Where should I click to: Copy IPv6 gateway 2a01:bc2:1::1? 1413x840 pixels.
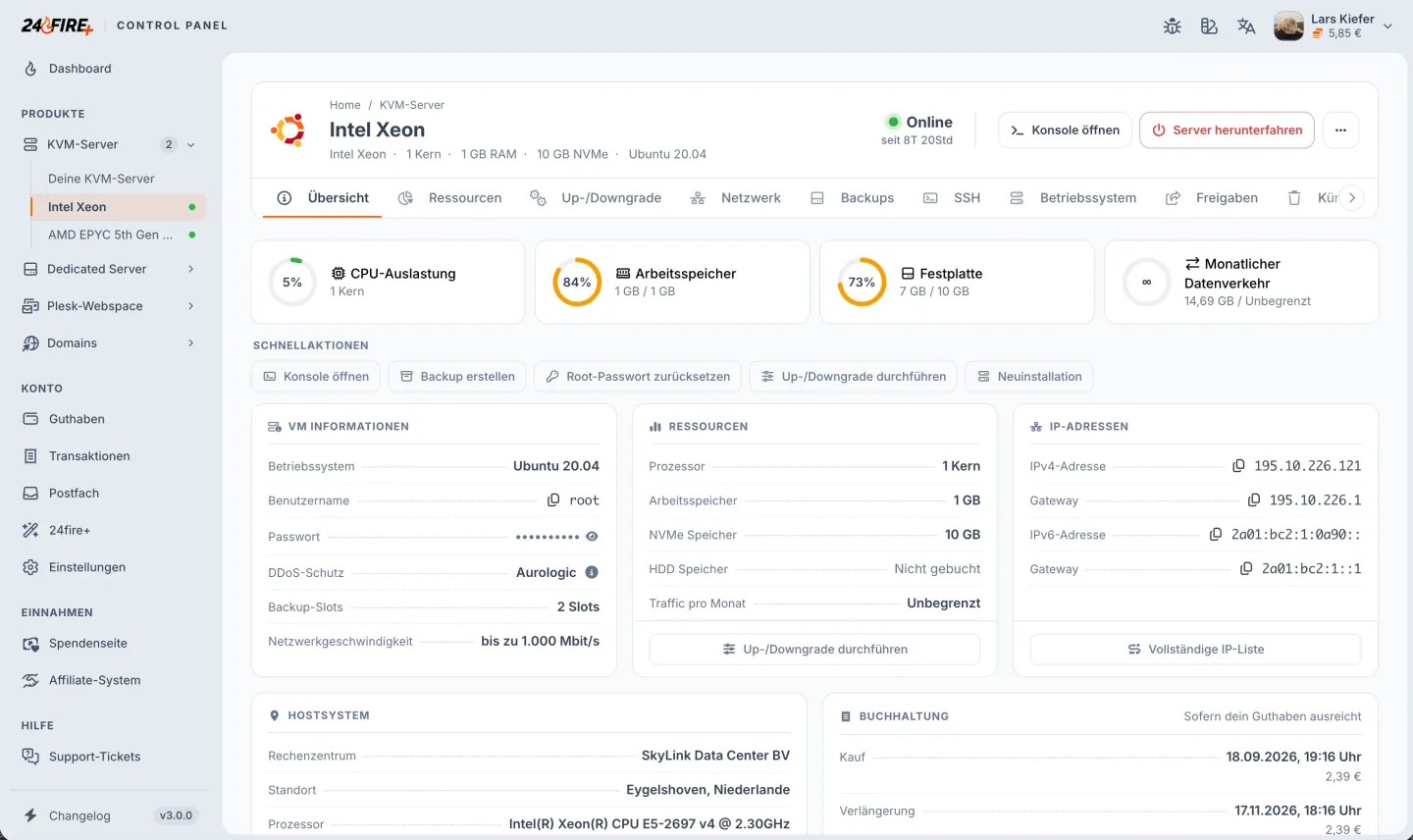(1246, 569)
